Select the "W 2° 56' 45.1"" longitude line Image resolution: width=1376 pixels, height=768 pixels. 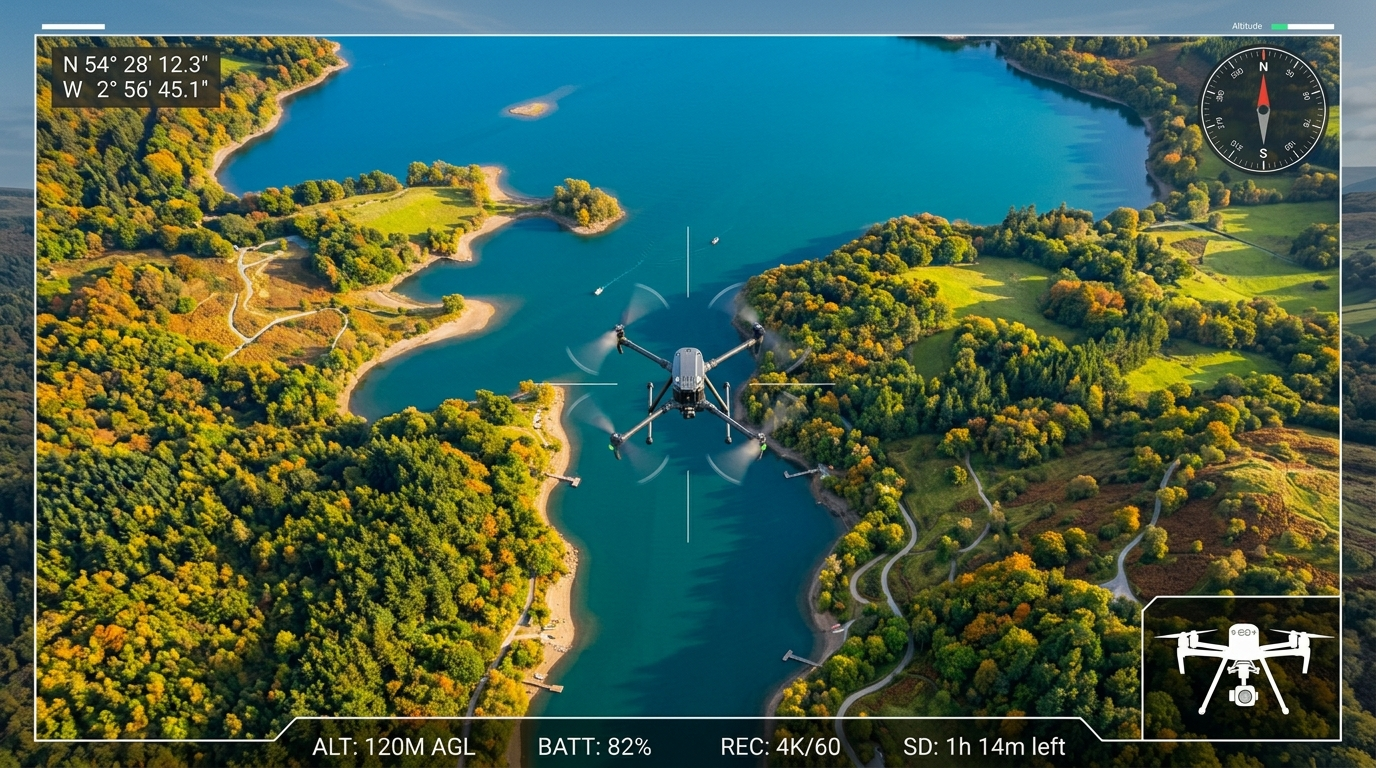click(x=135, y=91)
